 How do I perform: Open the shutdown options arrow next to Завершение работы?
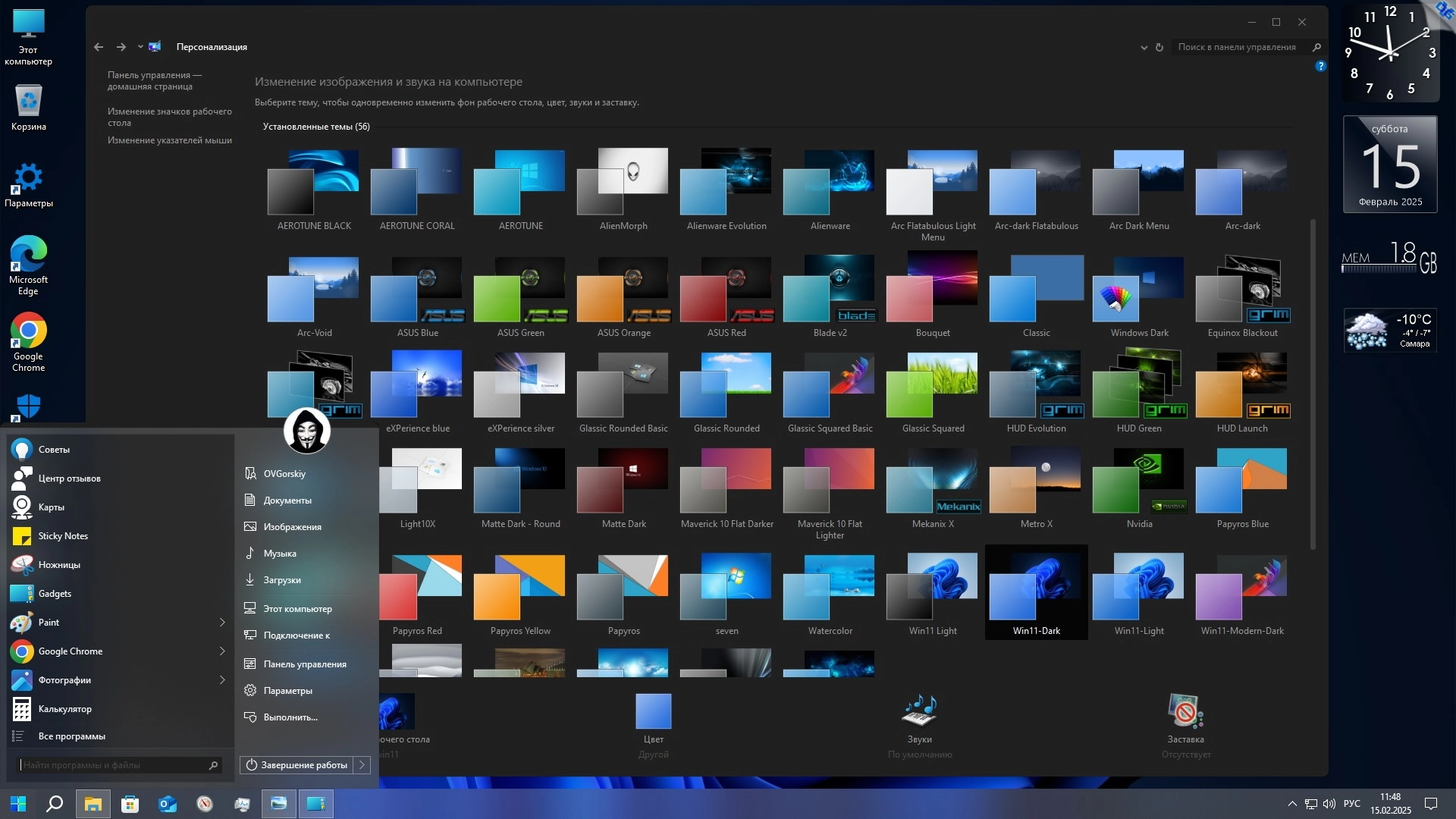[x=362, y=765]
